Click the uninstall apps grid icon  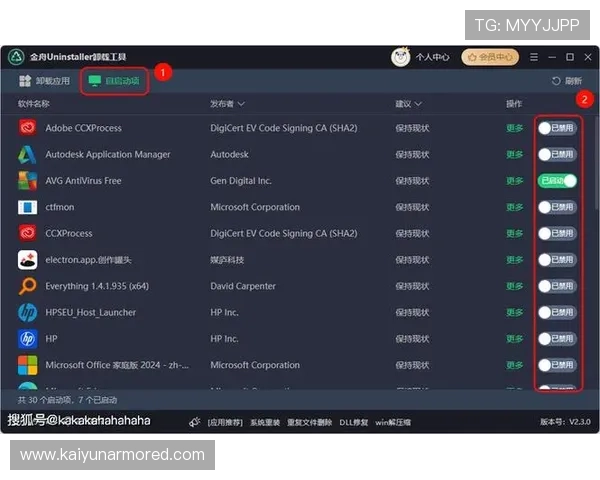click(x=25, y=81)
